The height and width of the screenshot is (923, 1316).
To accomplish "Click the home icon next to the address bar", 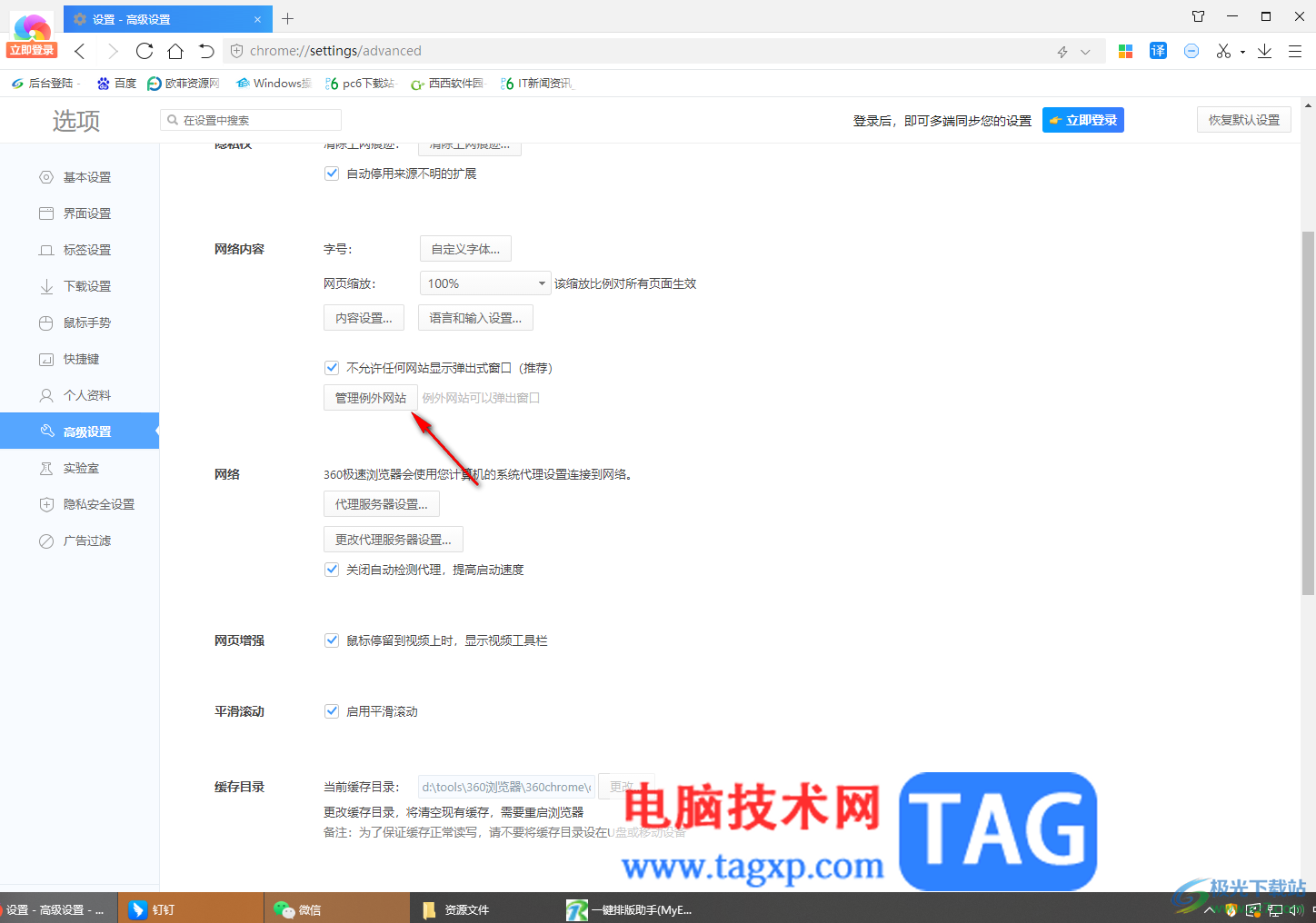I will coord(175,50).
